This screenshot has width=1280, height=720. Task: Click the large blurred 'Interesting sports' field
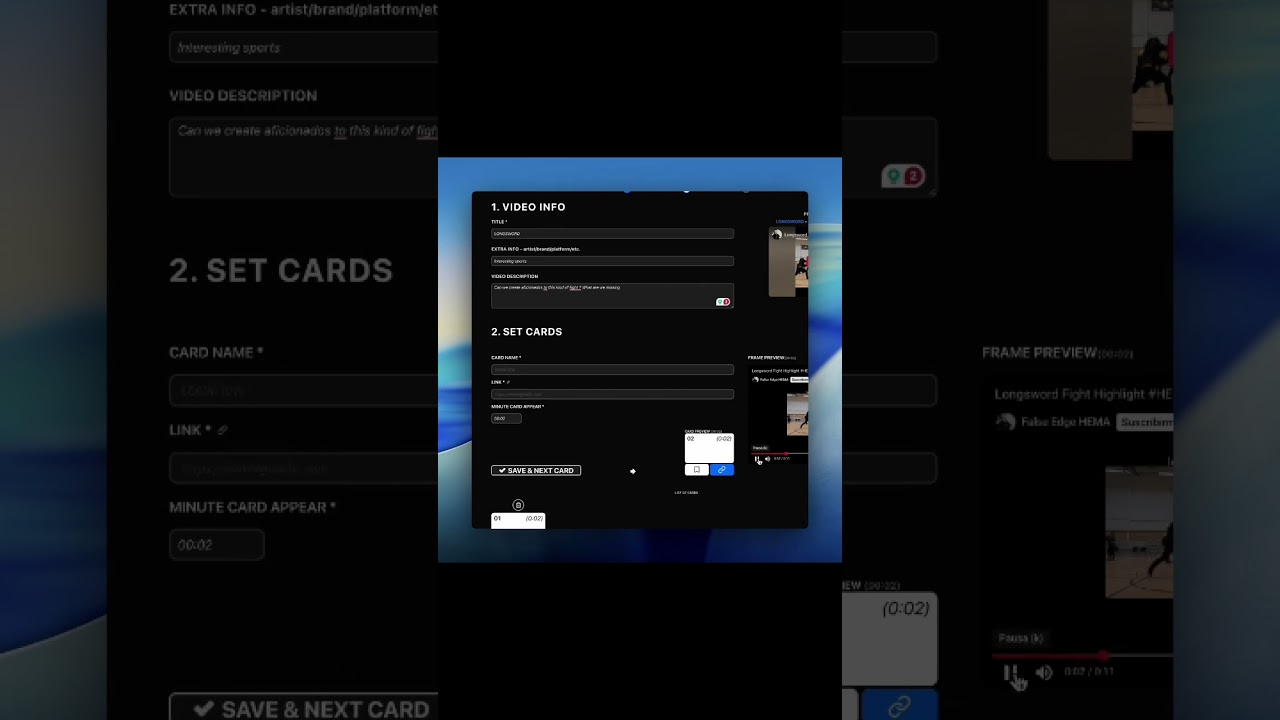pyautogui.click(x=304, y=47)
